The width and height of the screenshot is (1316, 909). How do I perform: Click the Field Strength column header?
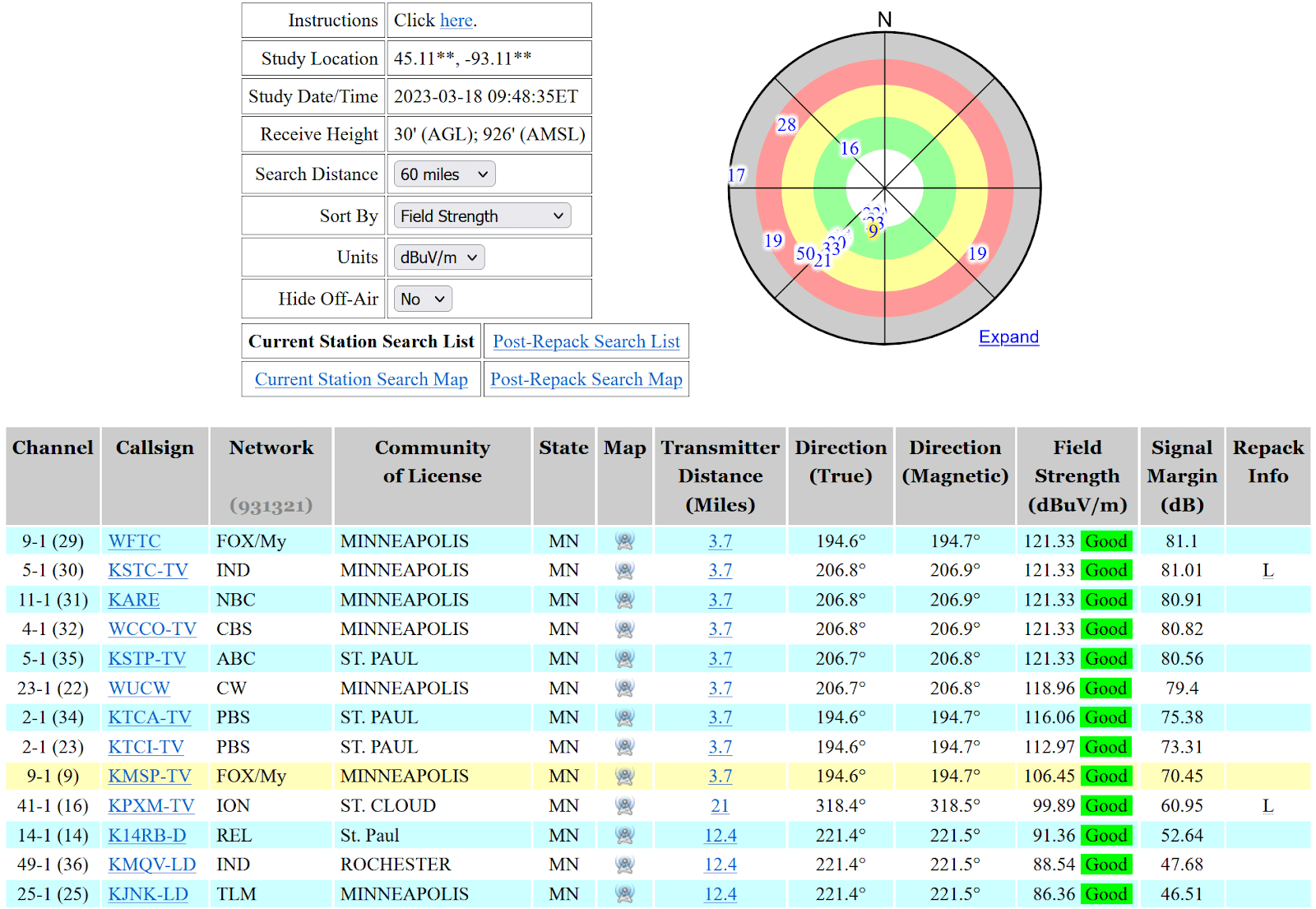pyautogui.click(x=1077, y=475)
